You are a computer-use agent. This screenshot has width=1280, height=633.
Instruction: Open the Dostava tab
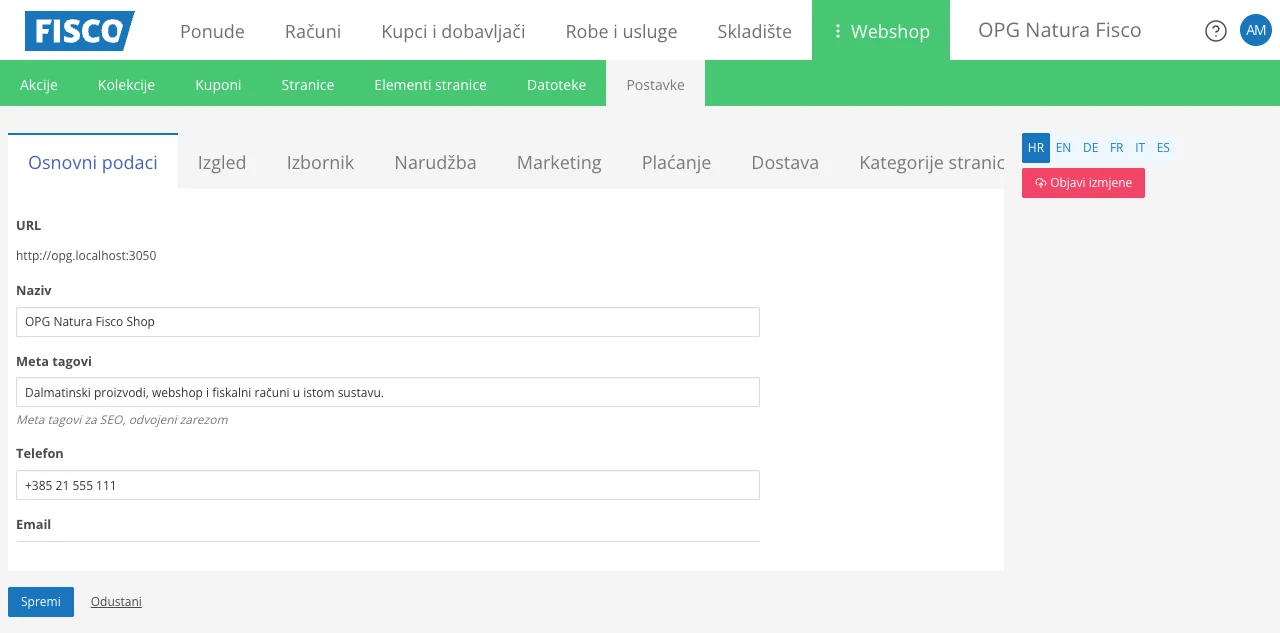(x=785, y=162)
